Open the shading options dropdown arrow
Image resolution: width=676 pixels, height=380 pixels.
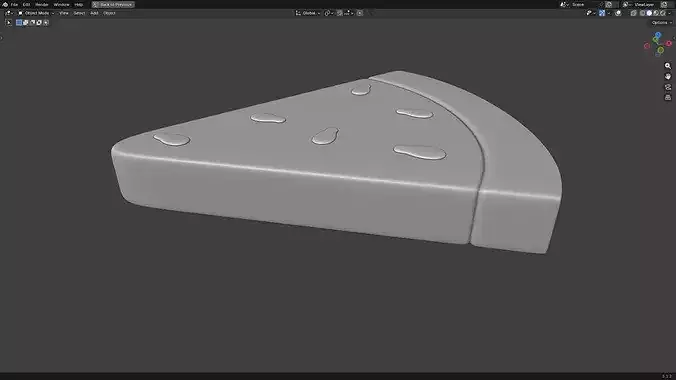pos(670,13)
